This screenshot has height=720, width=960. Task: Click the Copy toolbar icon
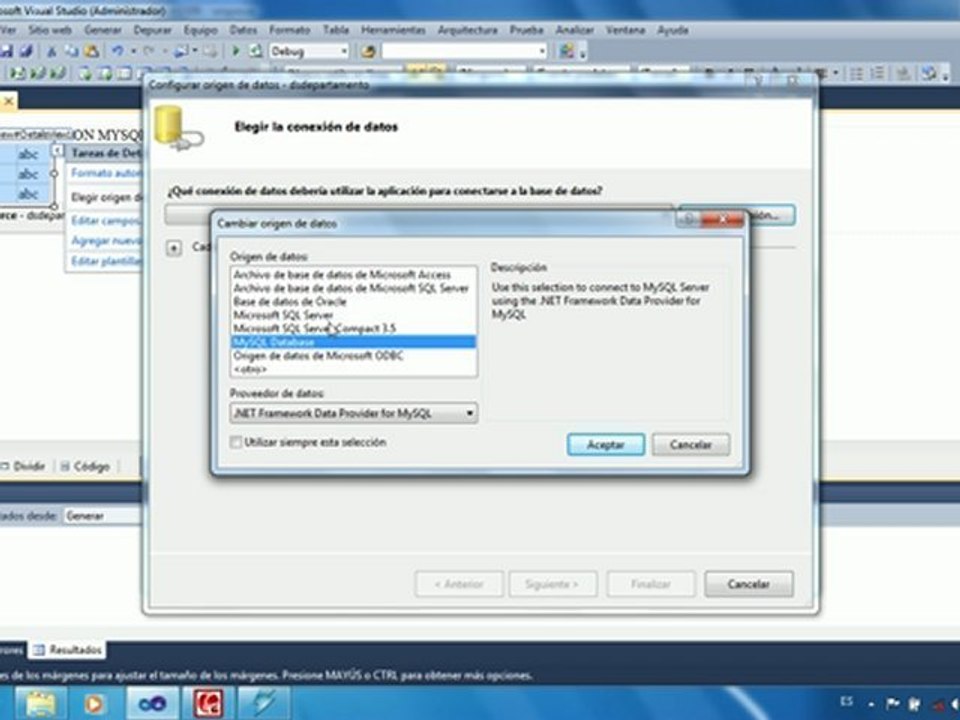tap(71, 51)
